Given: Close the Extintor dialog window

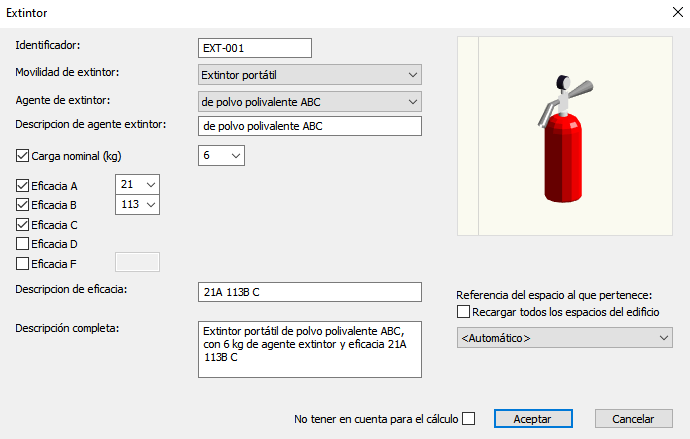Looking at the screenshot, I should (x=667, y=13).
